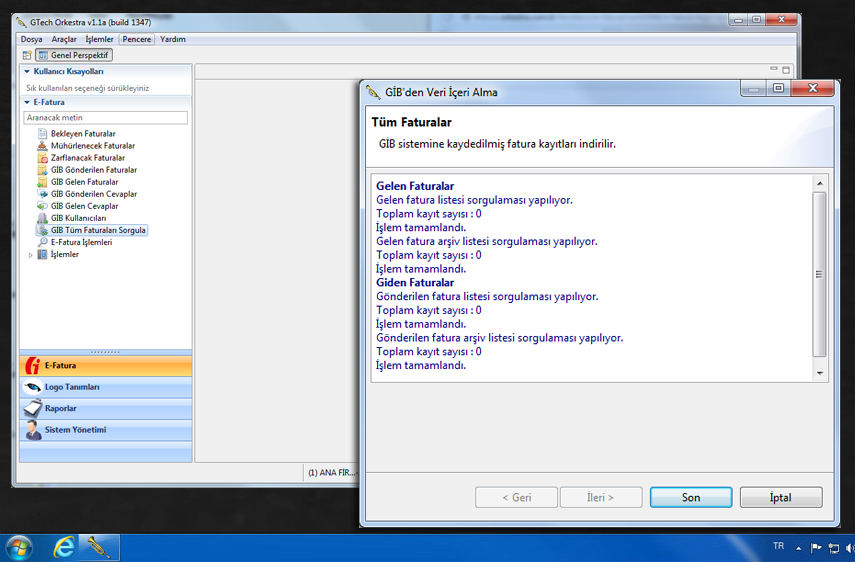Click the minimize view icon in editor area
Viewport: 855px width, 562px height.
tap(774, 69)
